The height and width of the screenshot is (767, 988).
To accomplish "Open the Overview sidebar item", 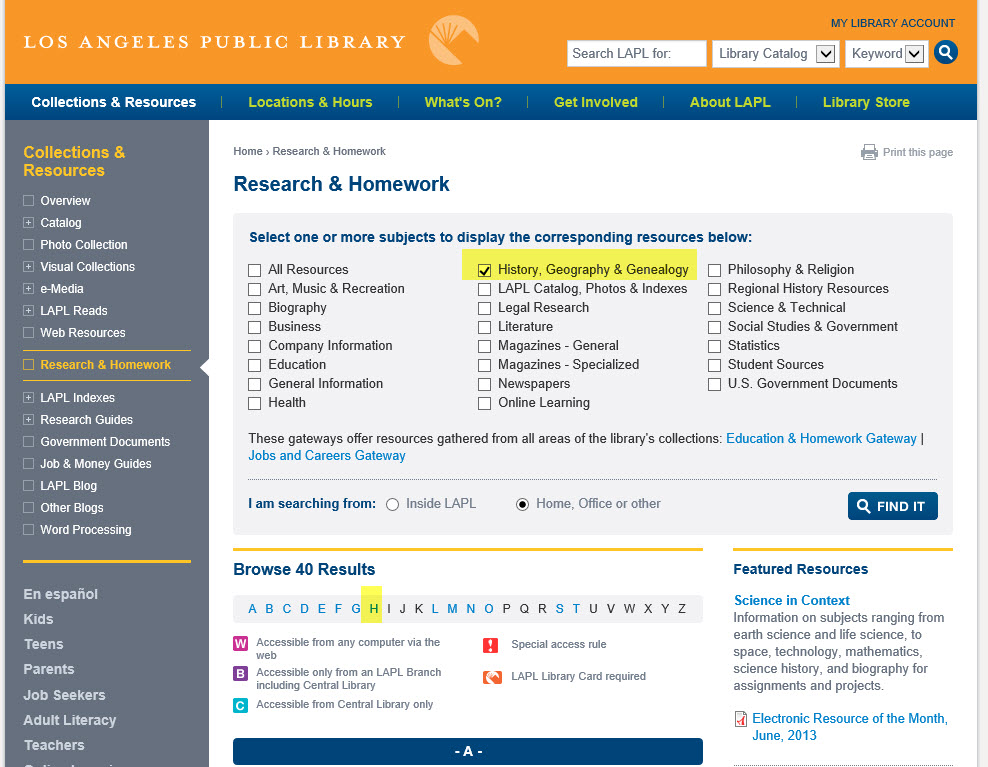I will coord(66,200).
